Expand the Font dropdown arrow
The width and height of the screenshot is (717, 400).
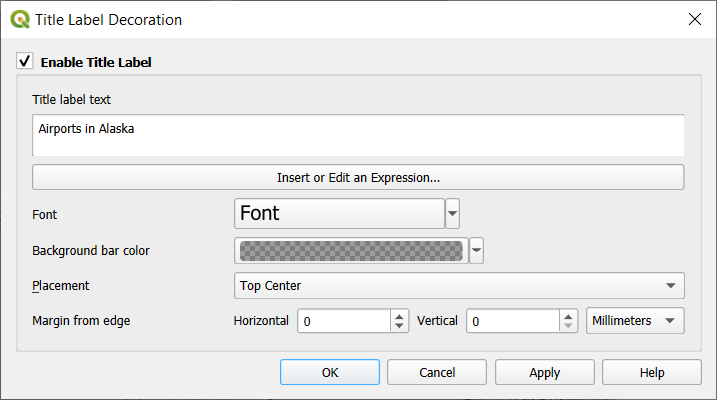click(453, 214)
